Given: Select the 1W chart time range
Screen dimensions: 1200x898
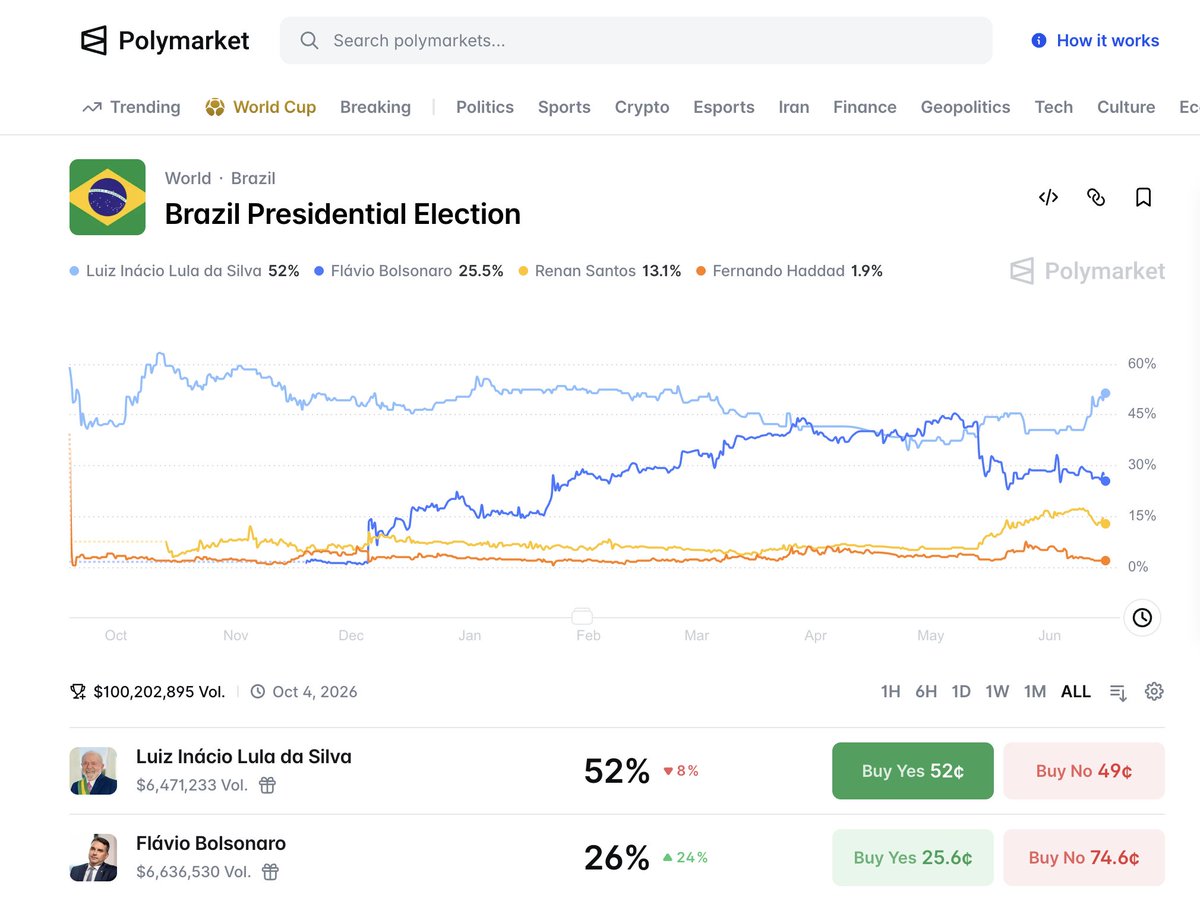Looking at the screenshot, I should [997, 691].
